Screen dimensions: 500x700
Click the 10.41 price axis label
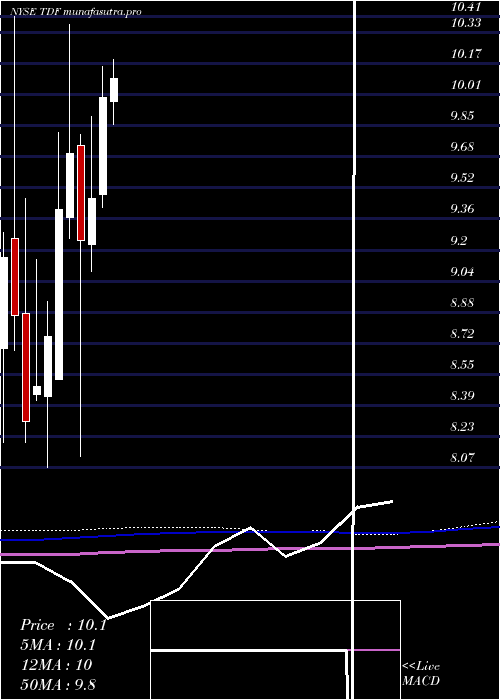coord(466,7)
